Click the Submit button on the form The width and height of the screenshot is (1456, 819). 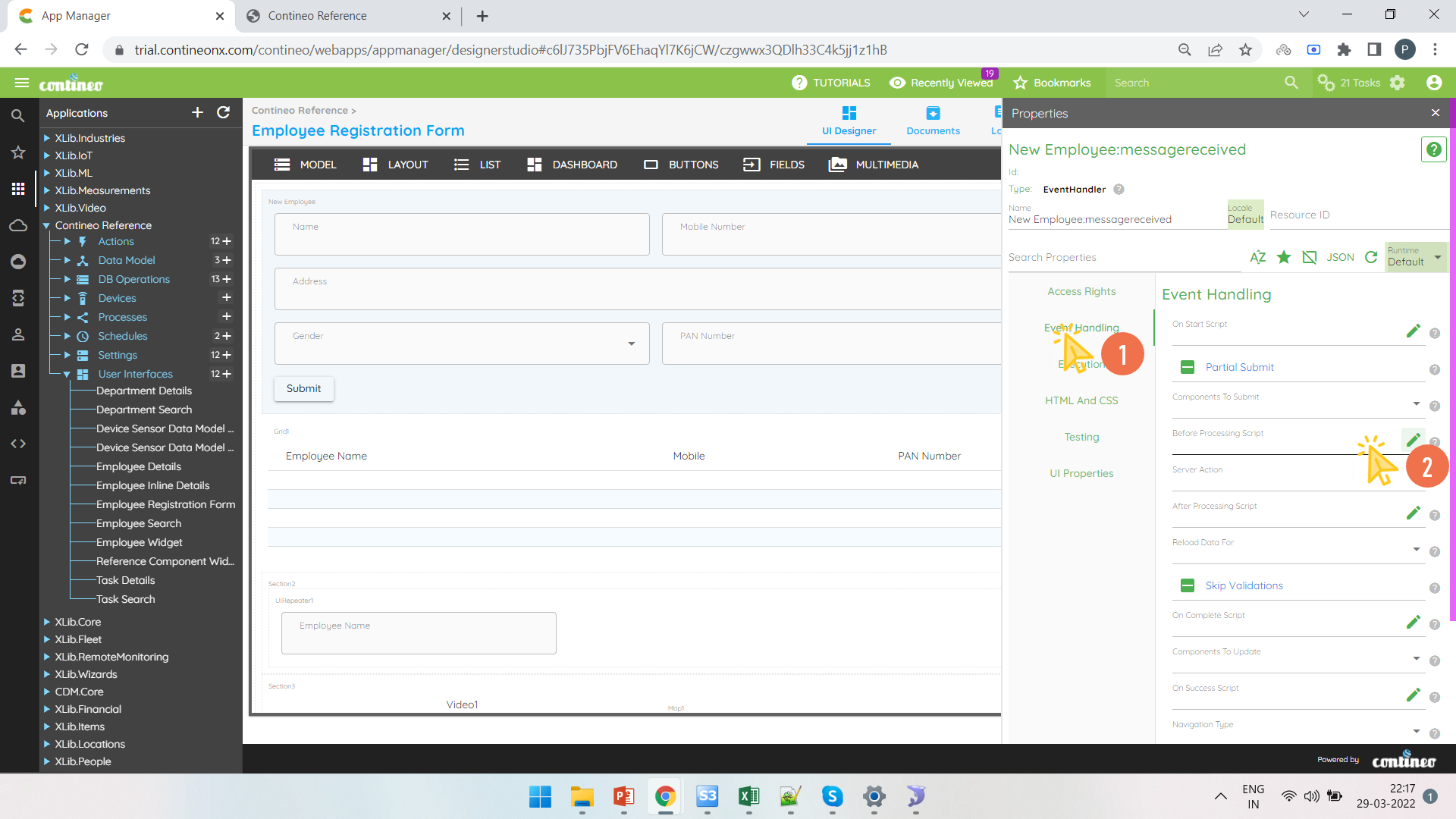303,388
